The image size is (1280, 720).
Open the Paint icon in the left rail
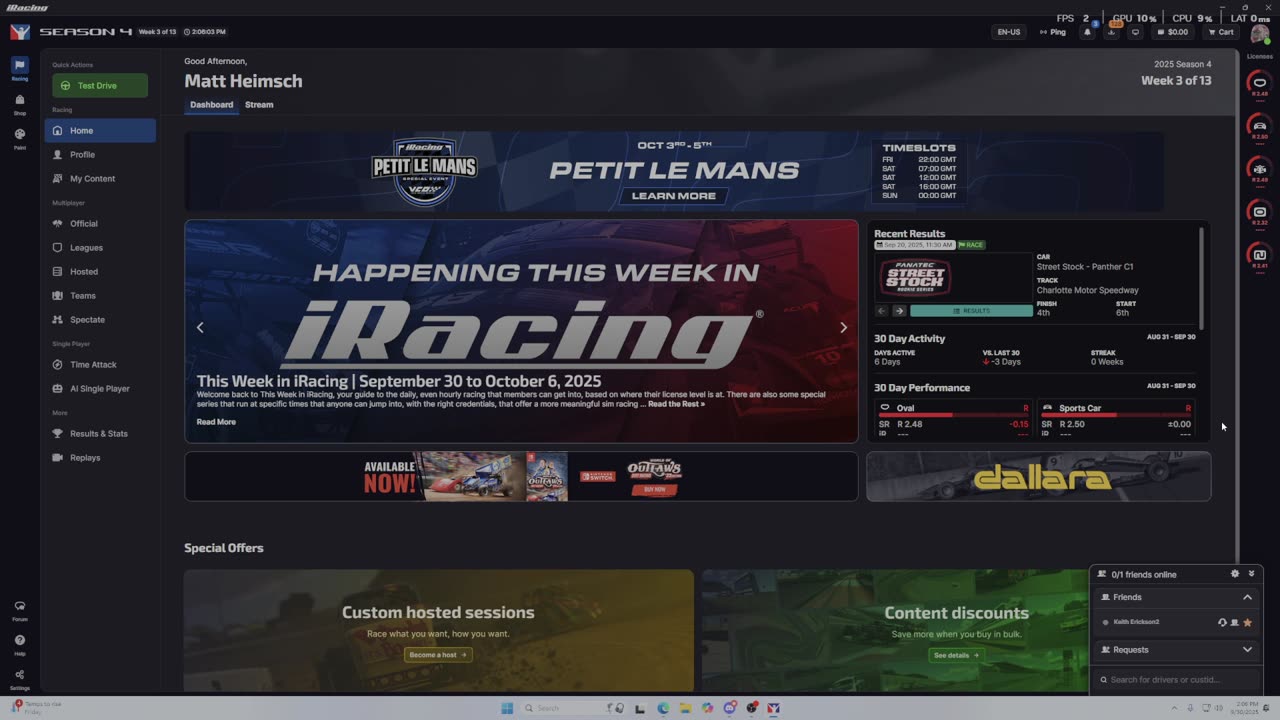[x=19, y=138]
